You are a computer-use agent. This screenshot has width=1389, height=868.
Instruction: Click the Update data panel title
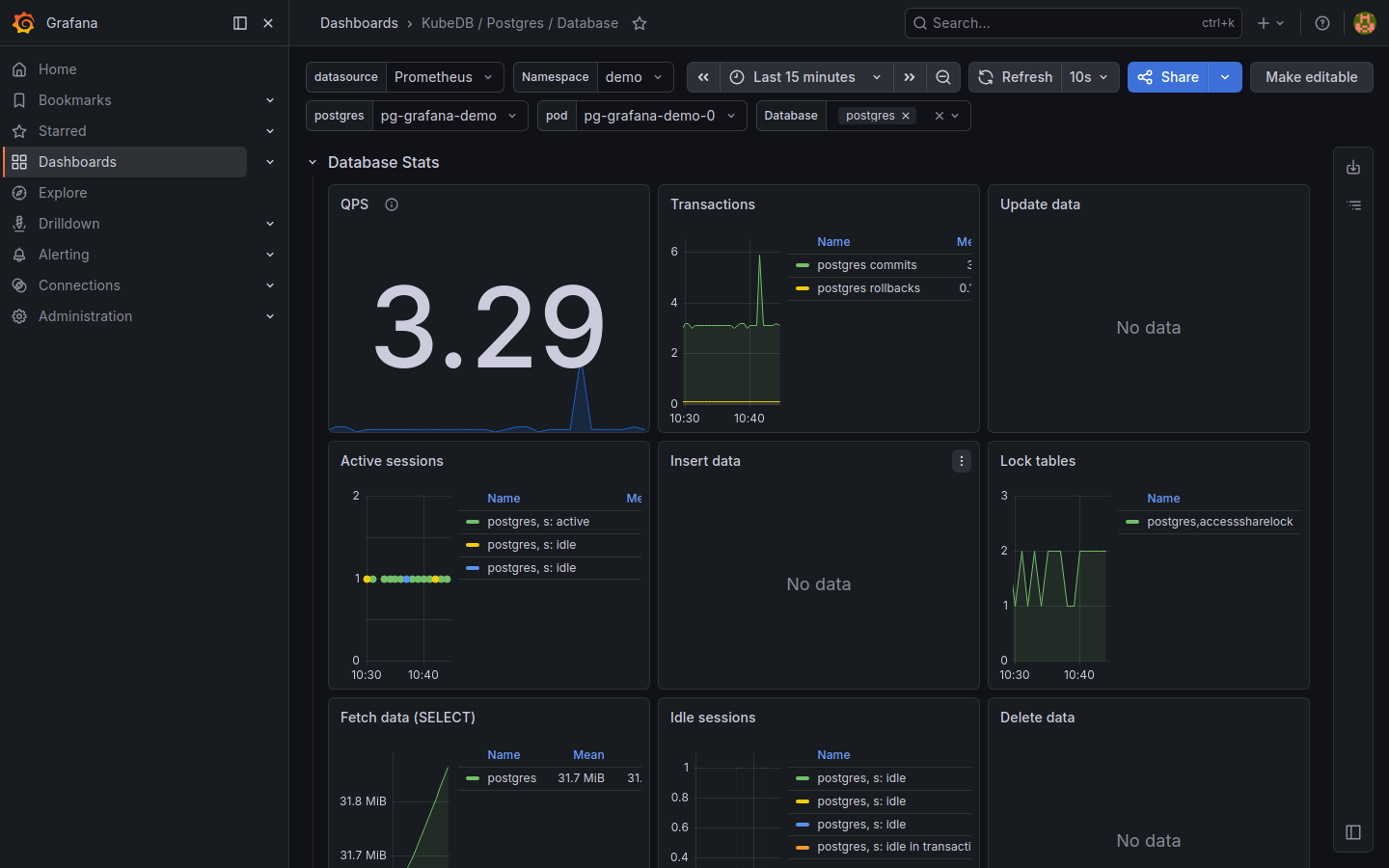pos(1040,204)
